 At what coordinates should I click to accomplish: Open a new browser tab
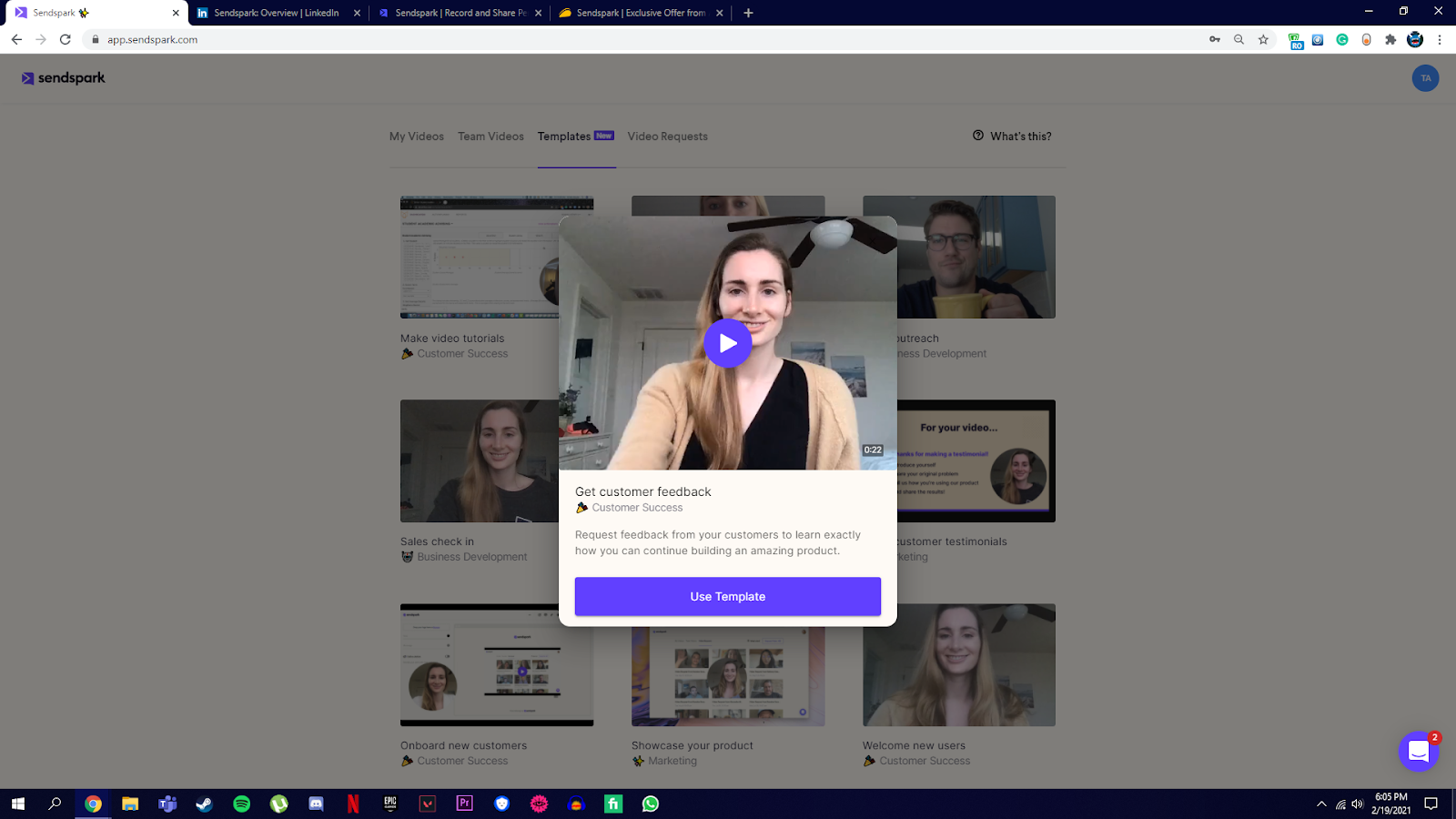click(x=748, y=13)
